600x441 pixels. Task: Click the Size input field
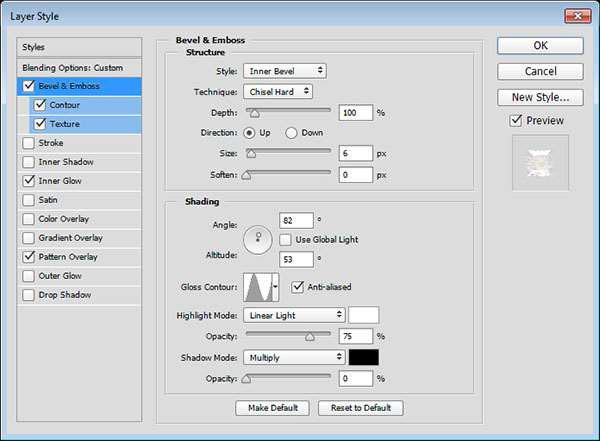pos(354,153)
